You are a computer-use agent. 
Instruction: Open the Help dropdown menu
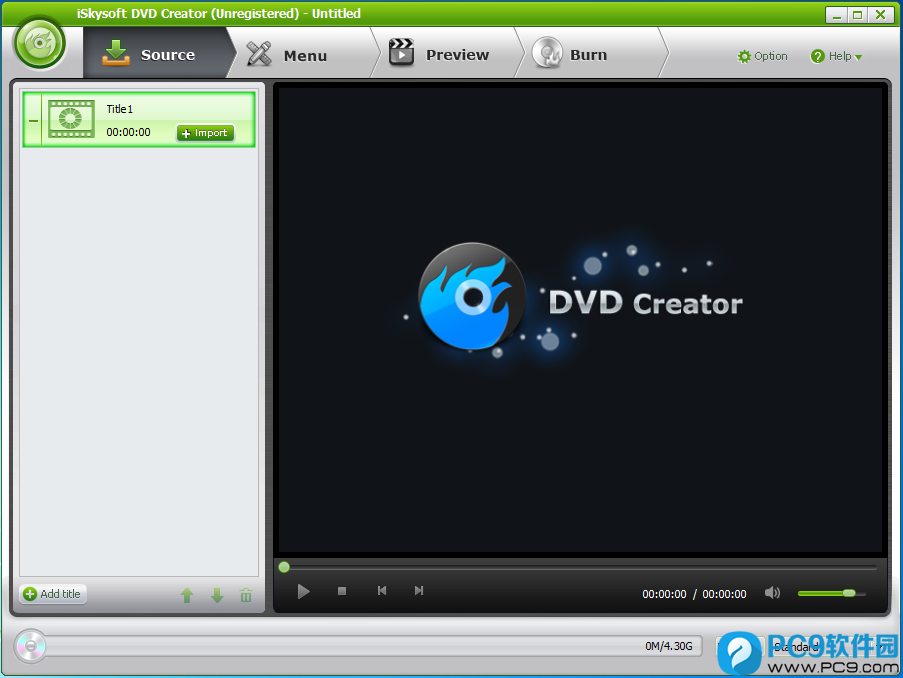pos(836,56)
